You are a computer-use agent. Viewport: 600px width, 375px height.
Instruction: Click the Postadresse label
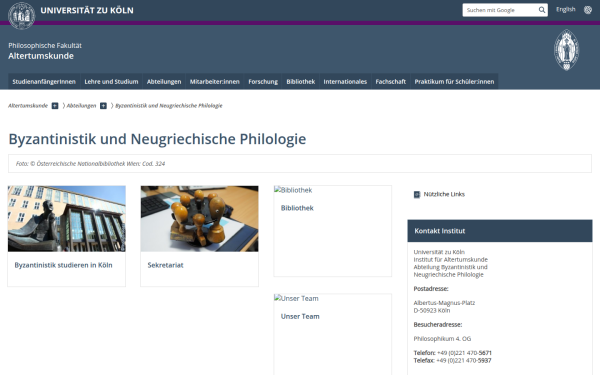431,289
